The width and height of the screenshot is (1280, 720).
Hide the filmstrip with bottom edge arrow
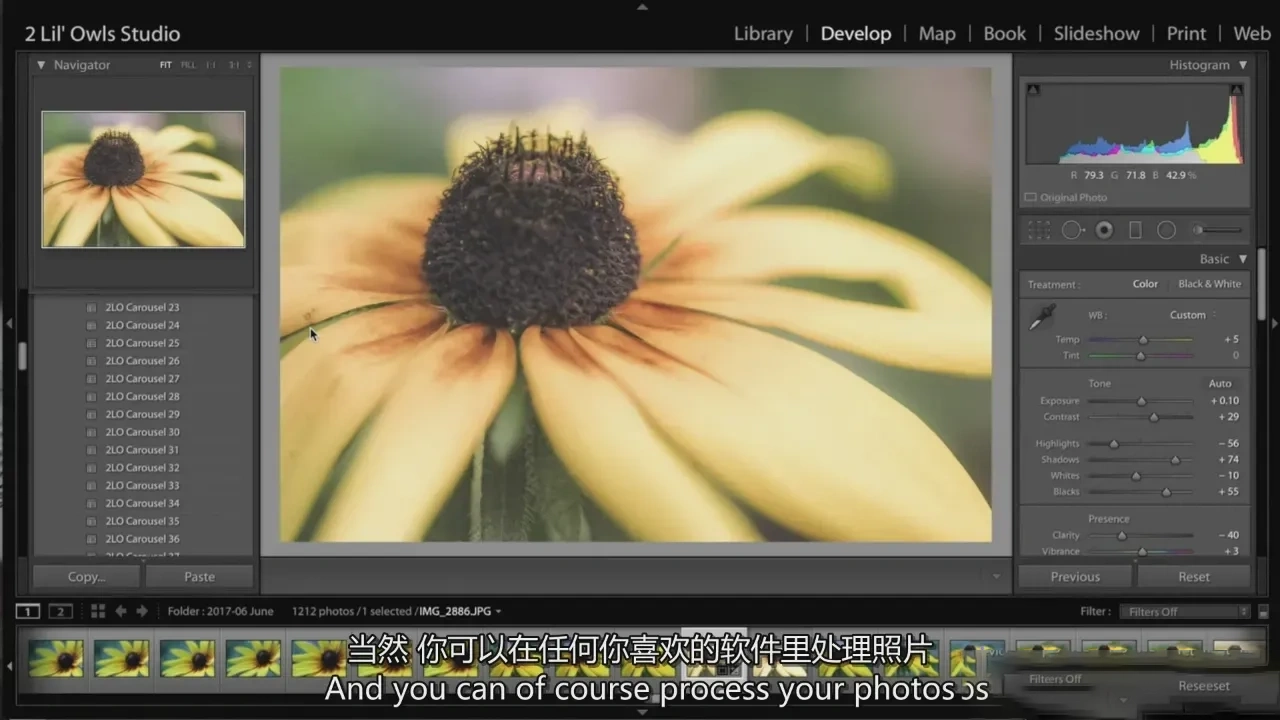[642, 713]
